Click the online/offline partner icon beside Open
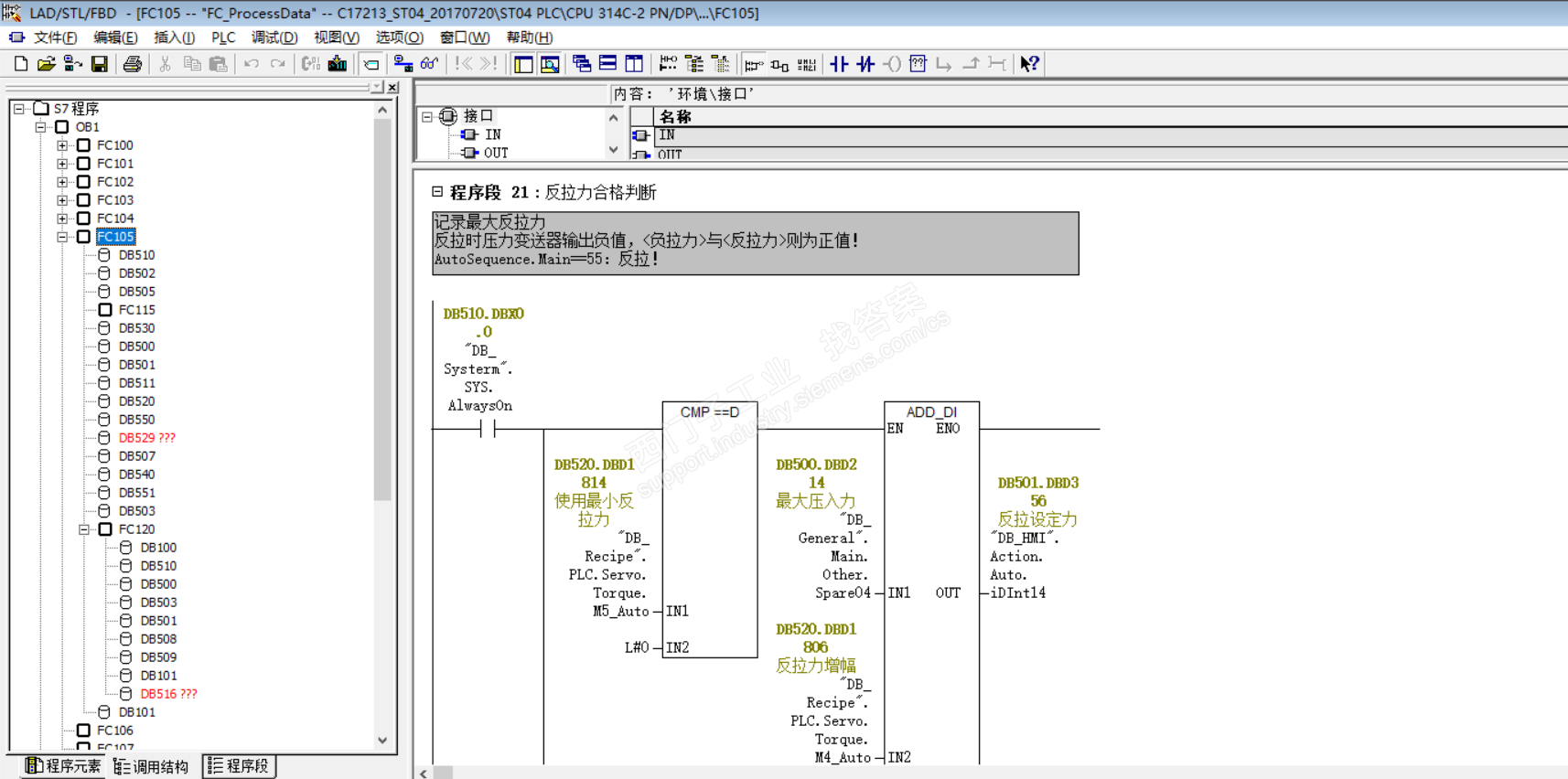 [73, 64]
